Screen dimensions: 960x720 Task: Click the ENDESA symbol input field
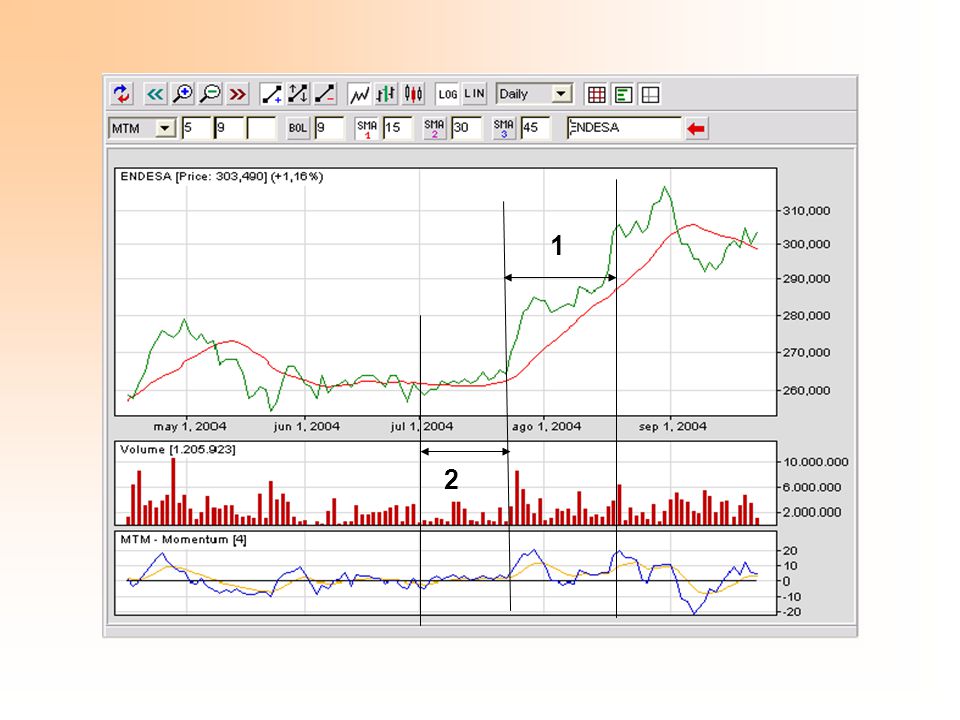(x=624, y=128)
